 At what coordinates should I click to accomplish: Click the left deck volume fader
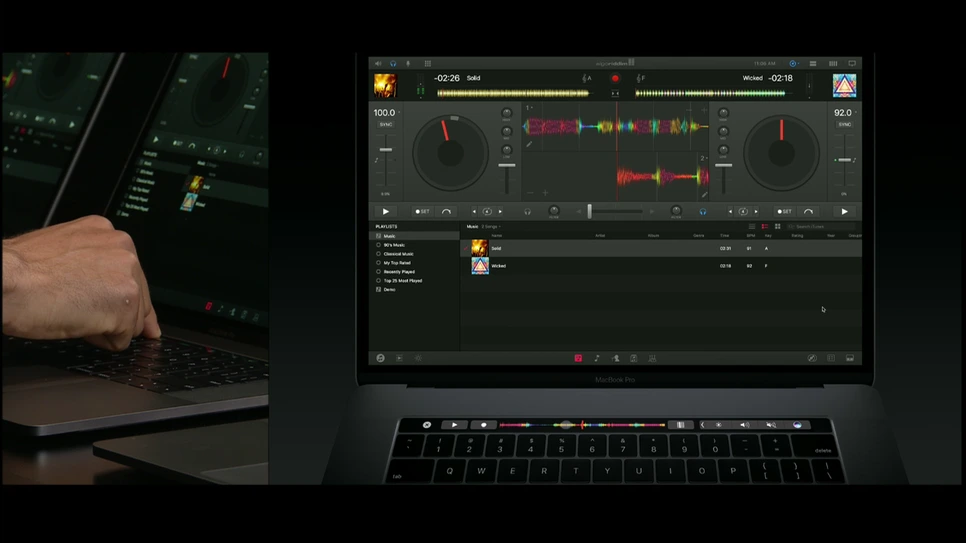click(x=506, y=166)
